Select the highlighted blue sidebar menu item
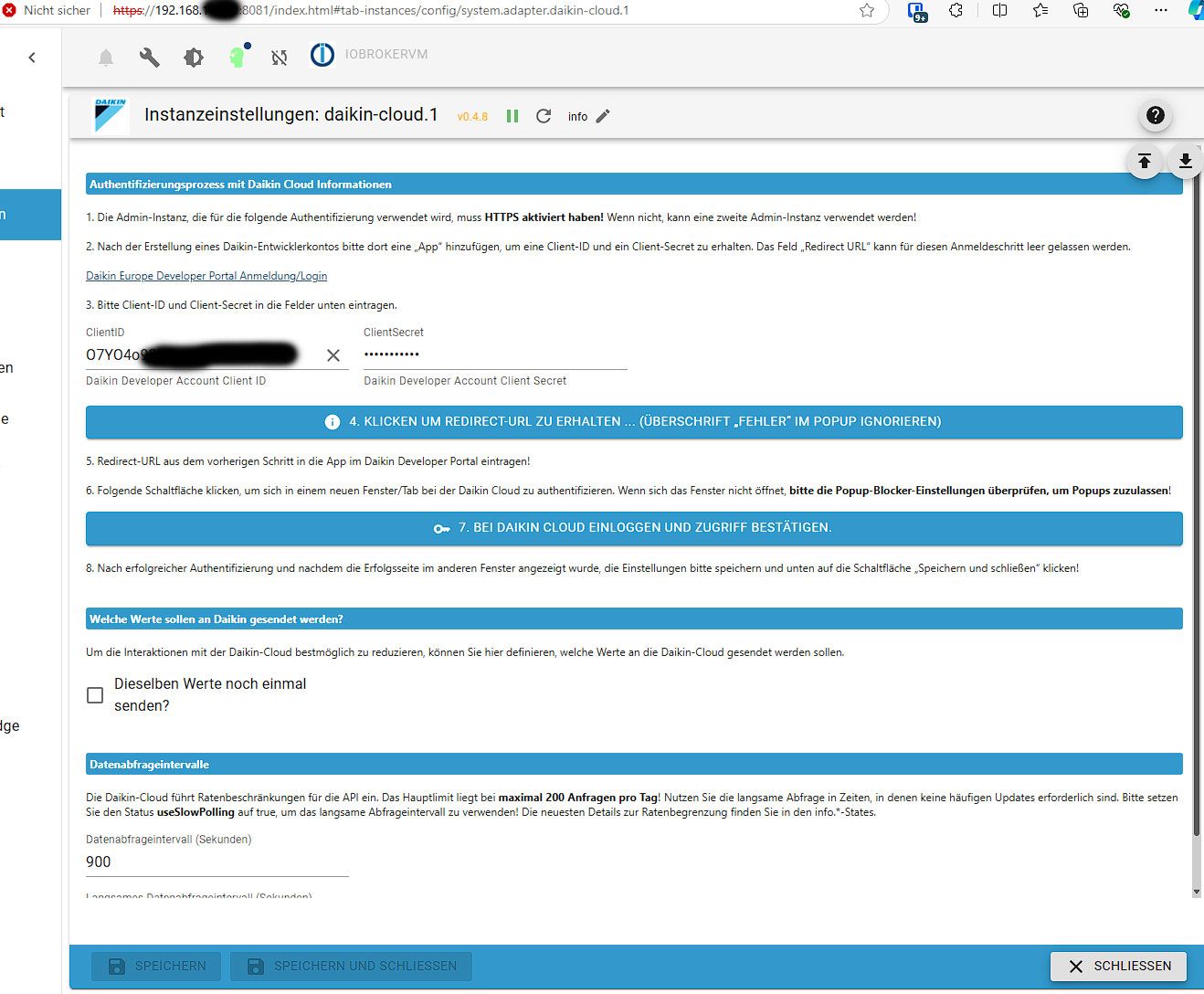1204x994 pixels. pyautogui.click(x=30, y=215)
